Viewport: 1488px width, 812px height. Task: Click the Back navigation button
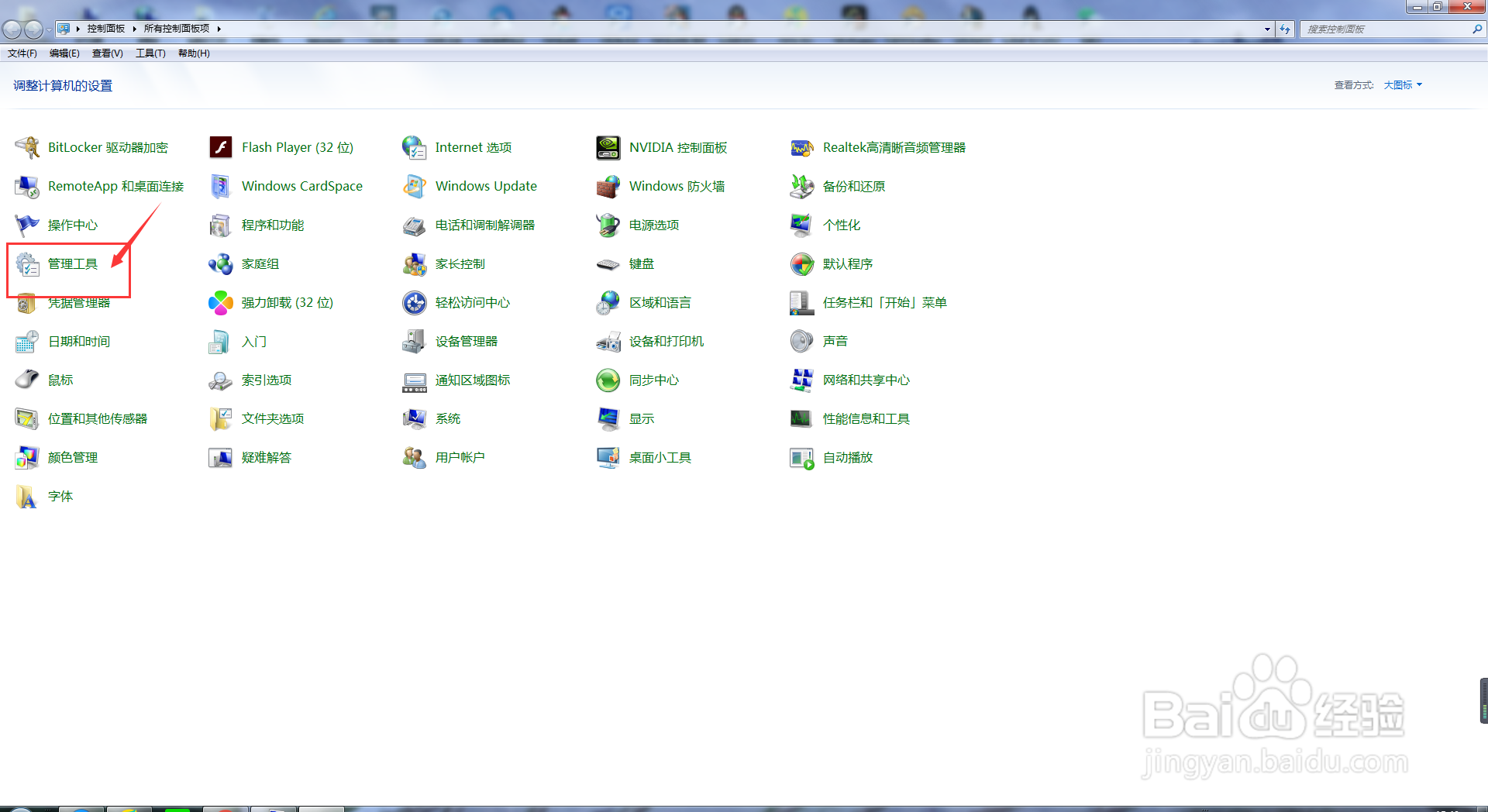12,29
